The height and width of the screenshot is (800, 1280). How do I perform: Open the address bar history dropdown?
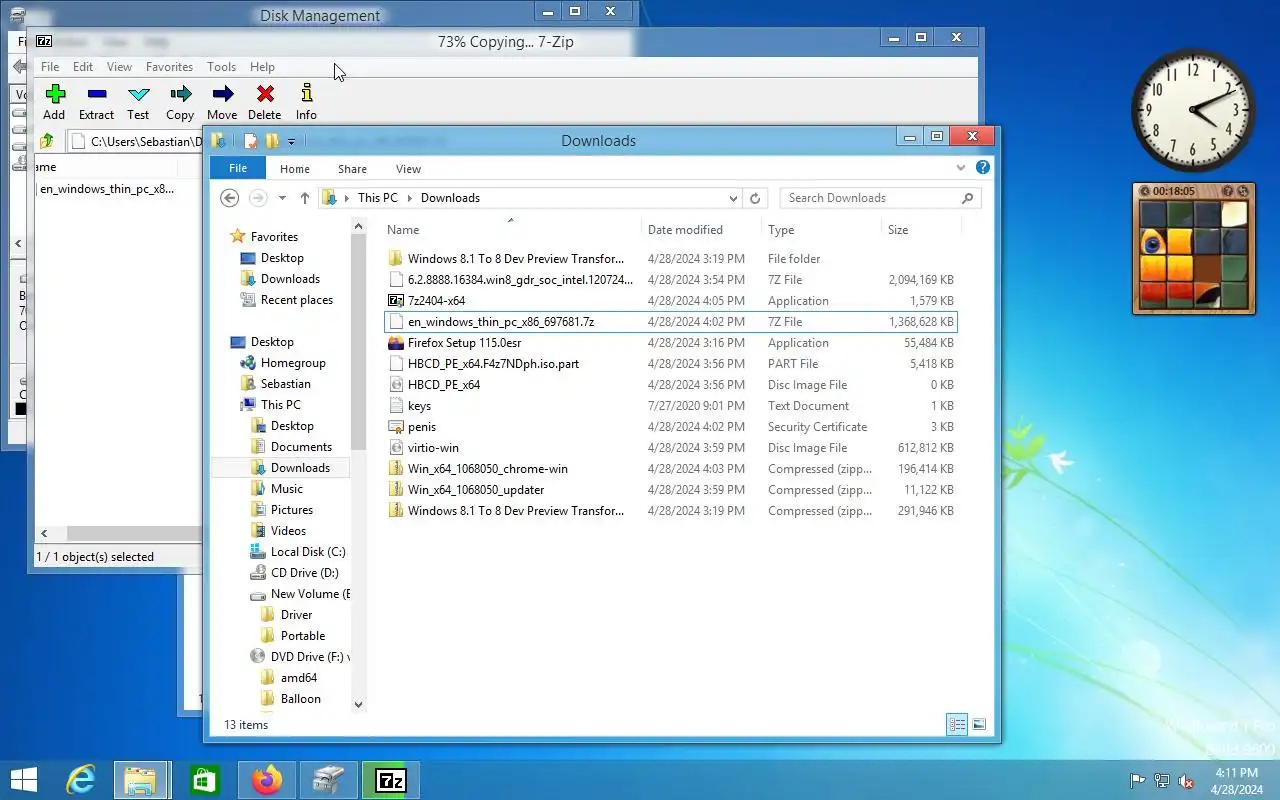[x=733, y=198]
